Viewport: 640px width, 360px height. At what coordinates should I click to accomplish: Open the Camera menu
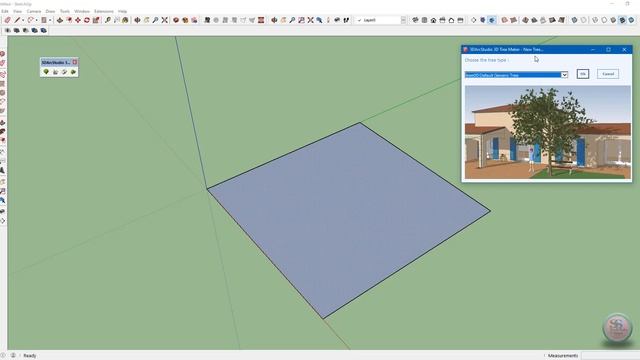(x=34, y=11)
